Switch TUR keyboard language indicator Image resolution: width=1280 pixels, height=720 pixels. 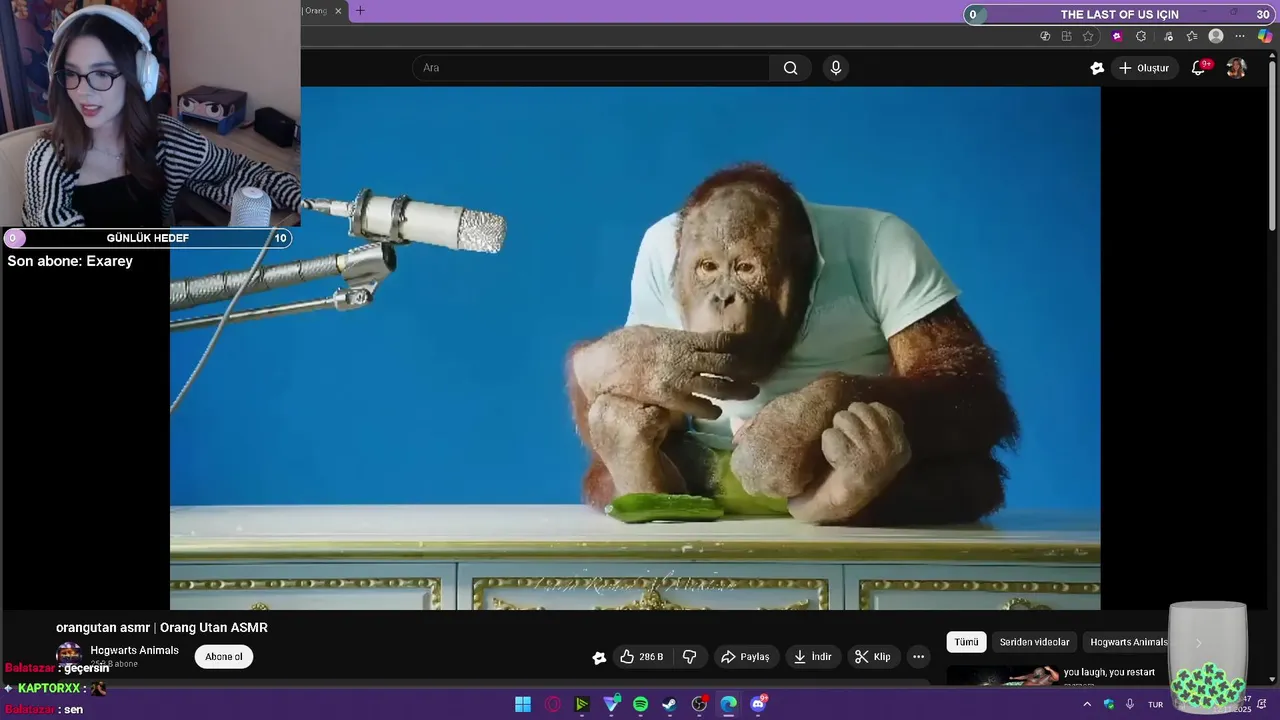point(1155,704)
